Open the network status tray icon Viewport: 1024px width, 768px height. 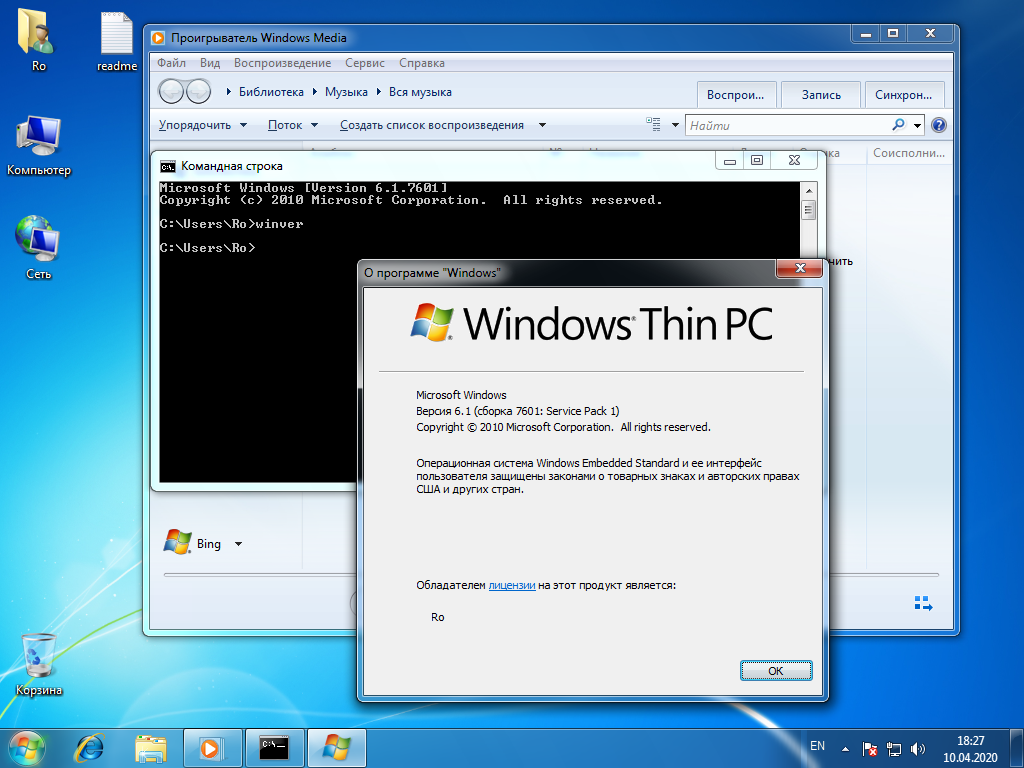coord(893,747)
